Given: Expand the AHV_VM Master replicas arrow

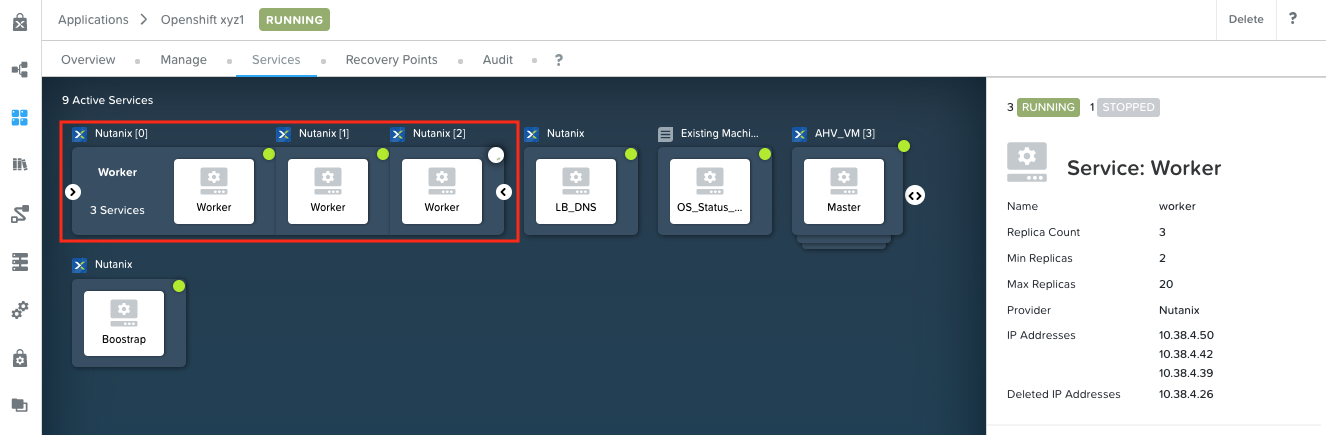Looking at the screenshot, I should click(914, 195).
